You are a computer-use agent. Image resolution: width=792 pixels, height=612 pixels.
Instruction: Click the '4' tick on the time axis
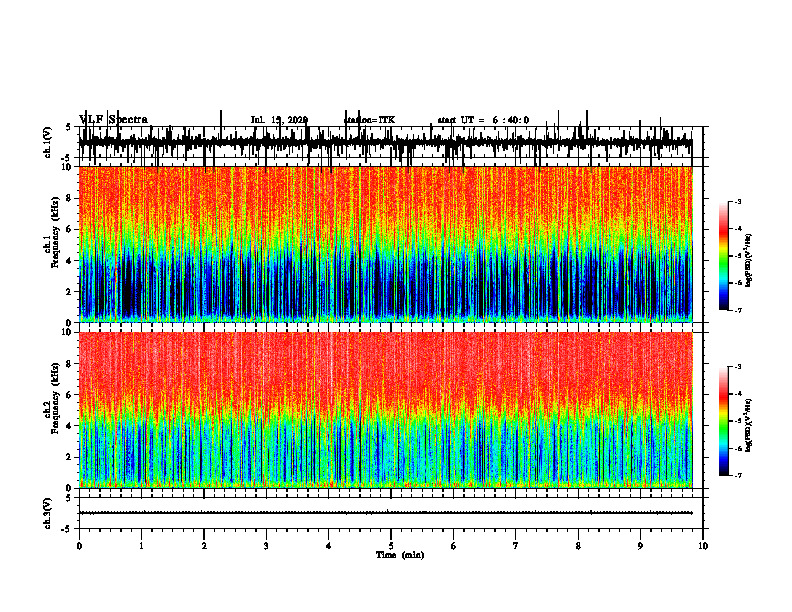pos(329,546)
